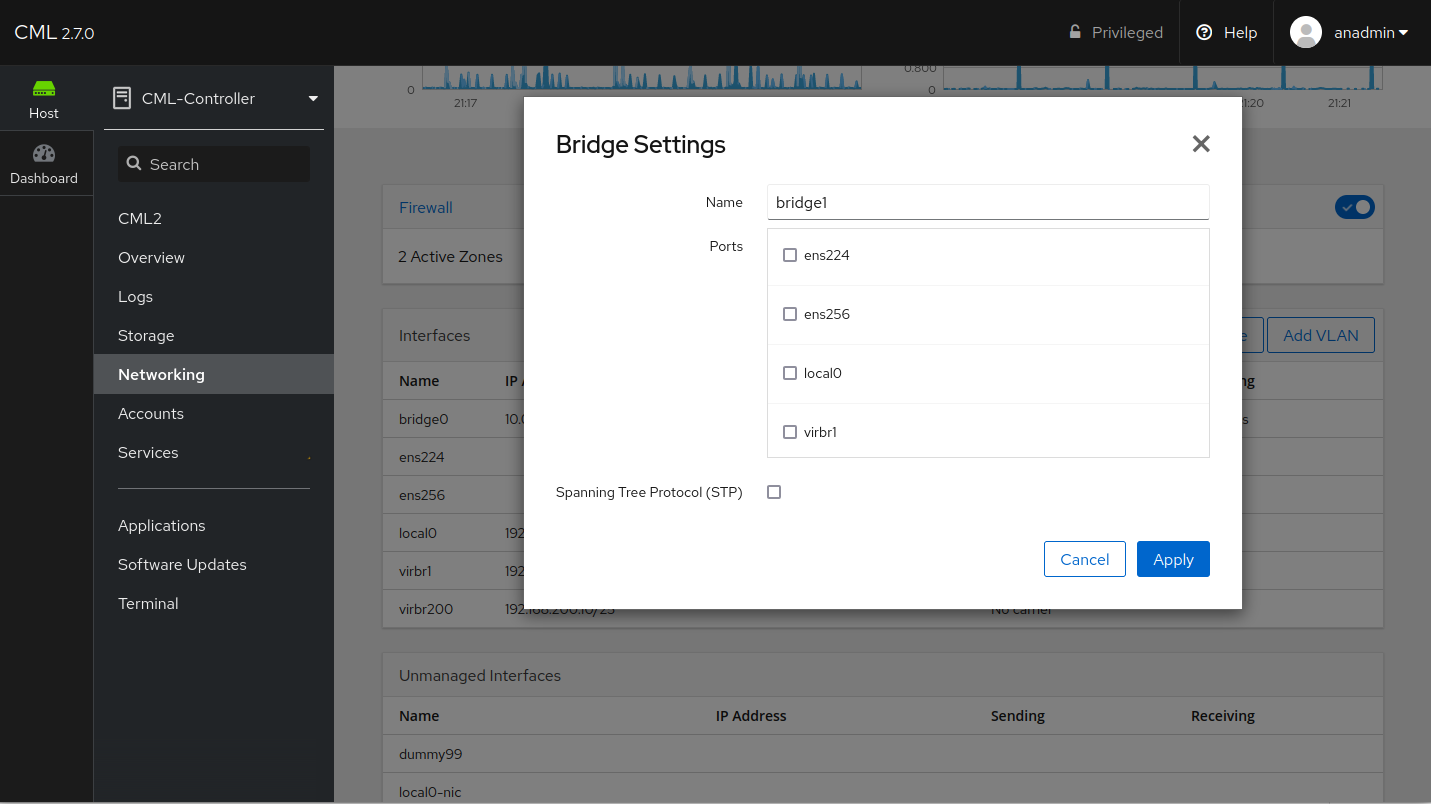Click the anadmin user avatar icon
The image size is (1431, 804).
[1305, 32]
